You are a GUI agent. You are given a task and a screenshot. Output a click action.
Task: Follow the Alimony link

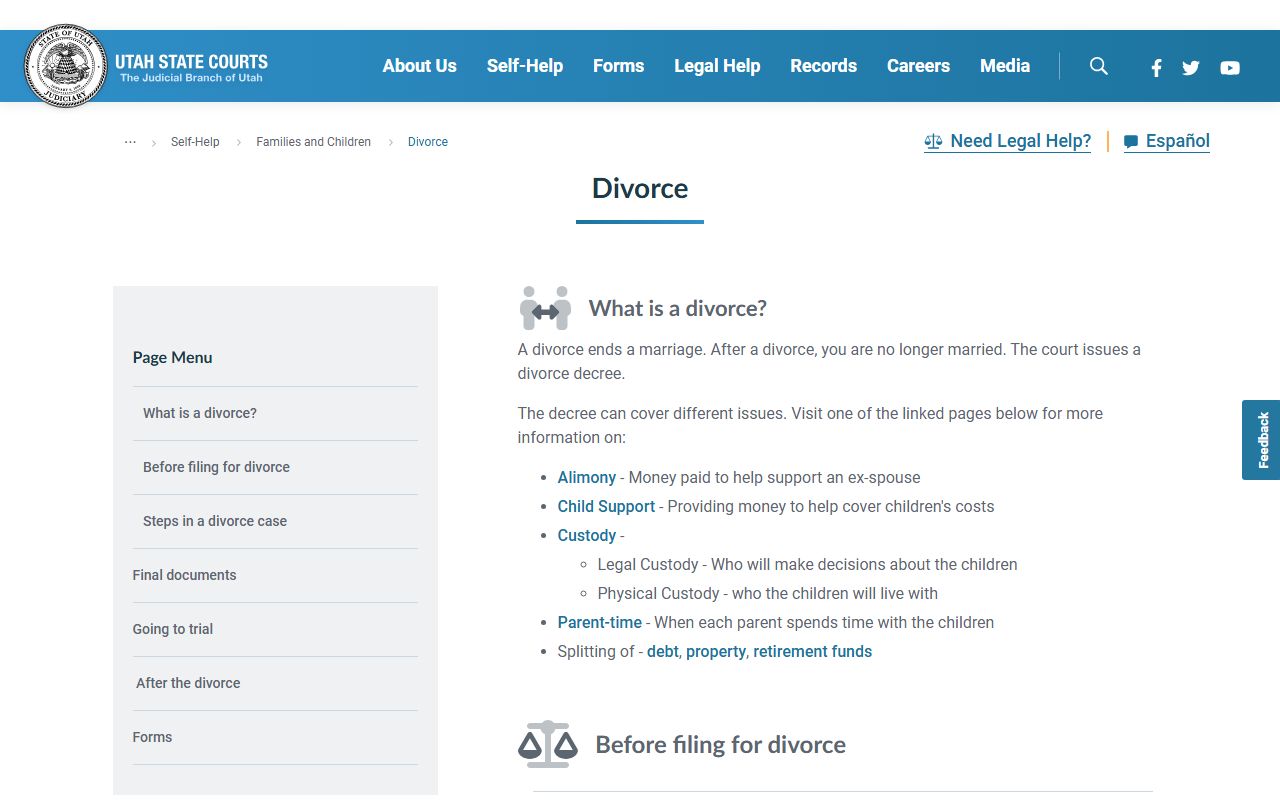pos(586,478)
